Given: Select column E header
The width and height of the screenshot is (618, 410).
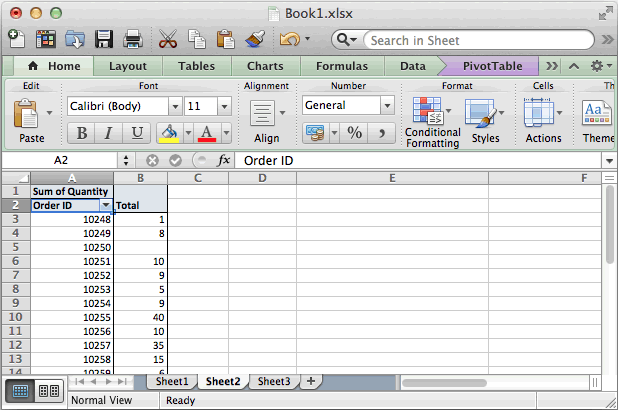Looking at the screenshot, I should [392, 178].
